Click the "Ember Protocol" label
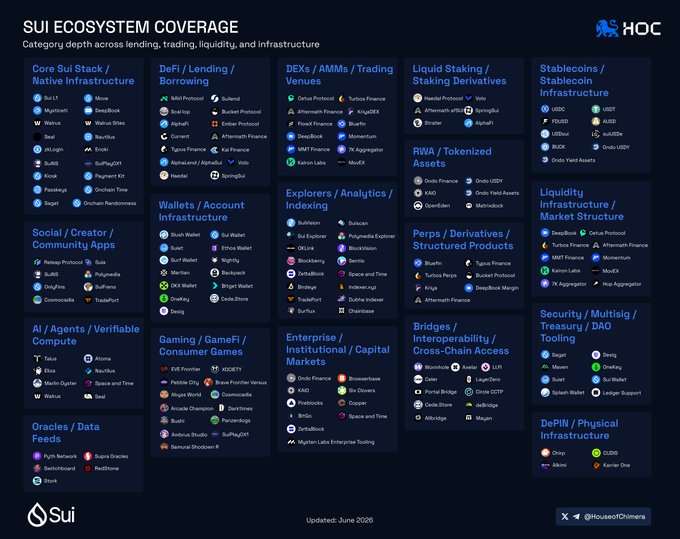The height and width of the screenshot is (539, 680). tap(240, 124)
